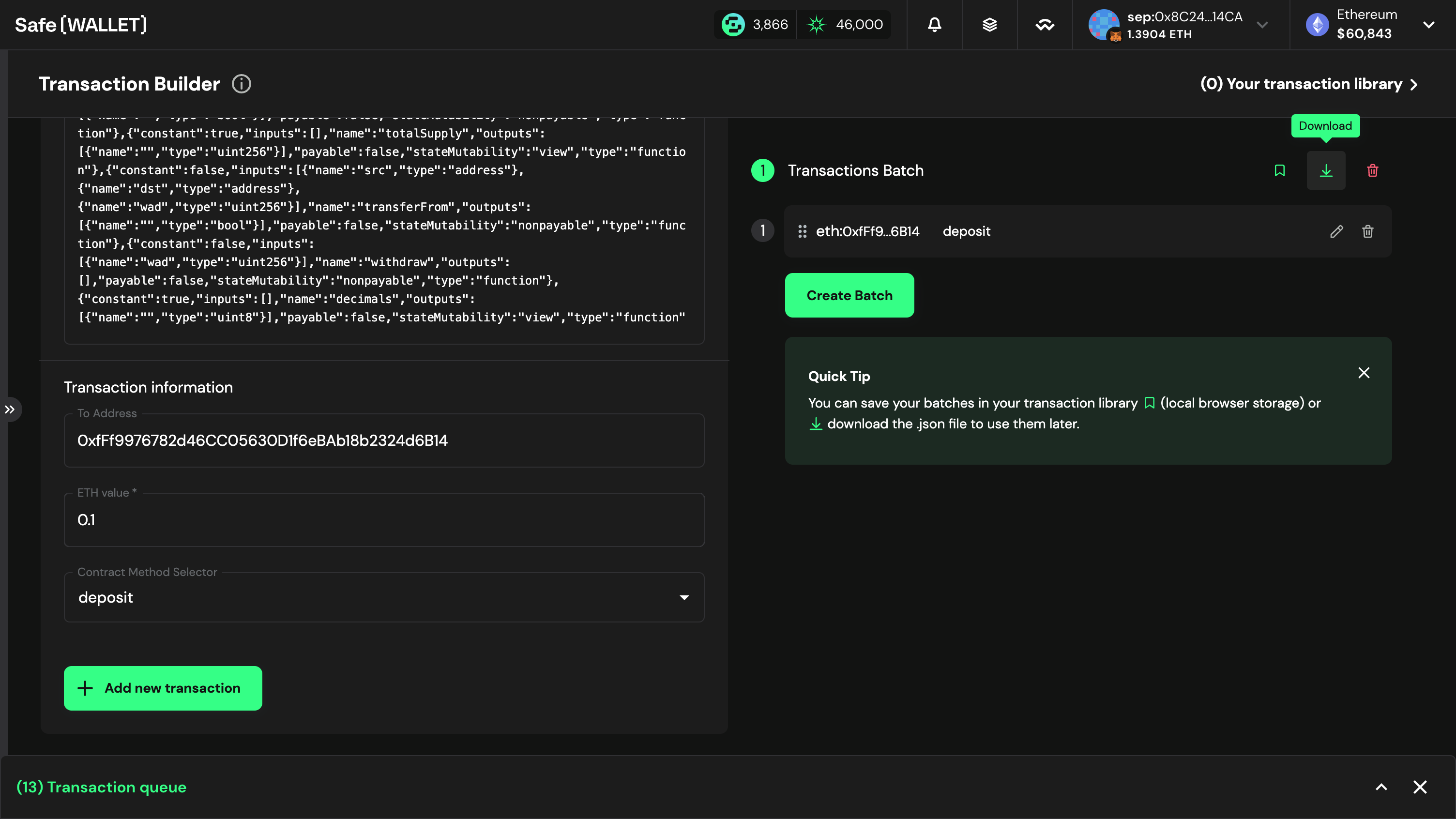Image resolution: width=1456 pixels, height=819 pixels.
Task: Click bookmark icon inside Quick Tip text
Action: [x=1149, y=403]
